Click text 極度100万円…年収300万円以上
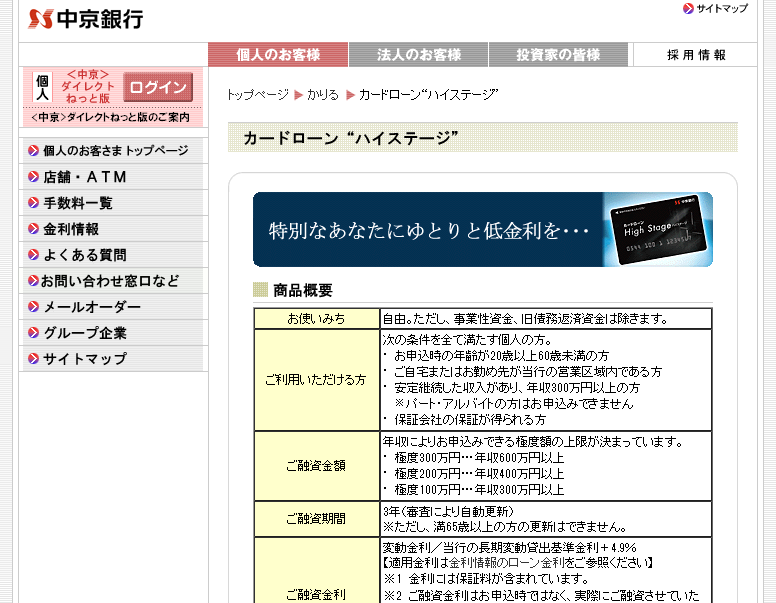Viewport: 776px width, 603px height. tap(479, 490)
